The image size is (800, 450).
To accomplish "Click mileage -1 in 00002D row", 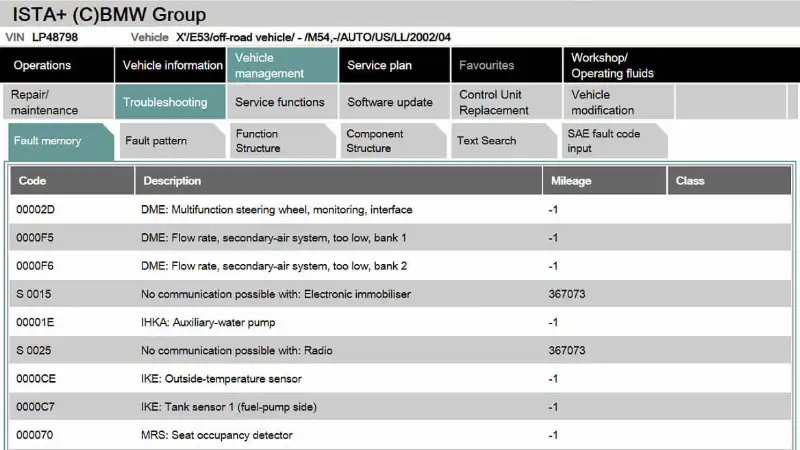I will 553,210.
